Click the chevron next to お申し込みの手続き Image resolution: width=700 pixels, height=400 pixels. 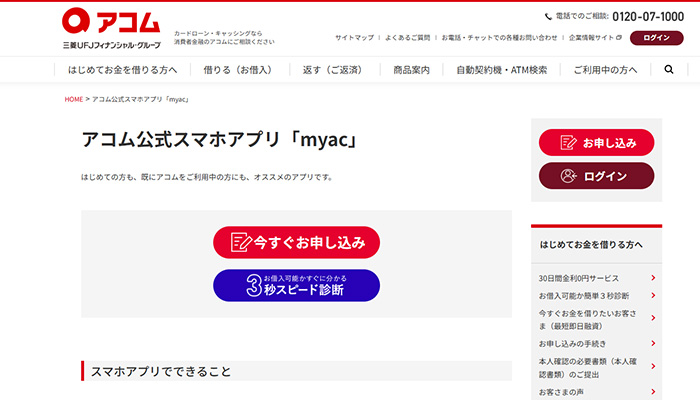point(653,343)
